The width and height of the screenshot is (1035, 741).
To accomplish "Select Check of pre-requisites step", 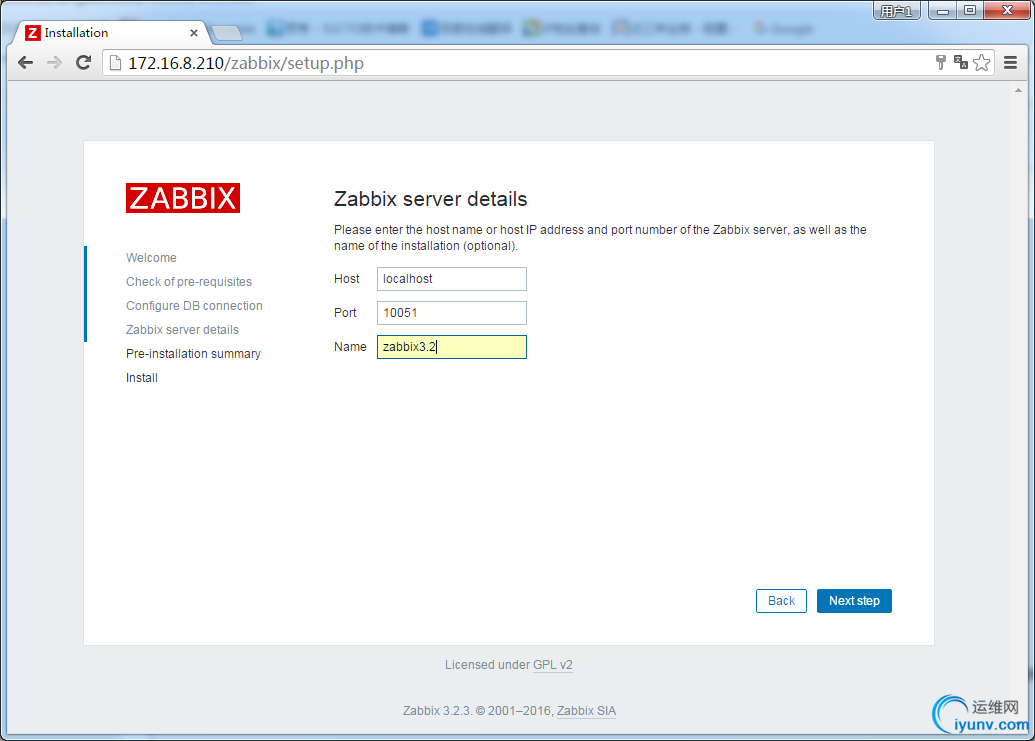I will (189, 282).
